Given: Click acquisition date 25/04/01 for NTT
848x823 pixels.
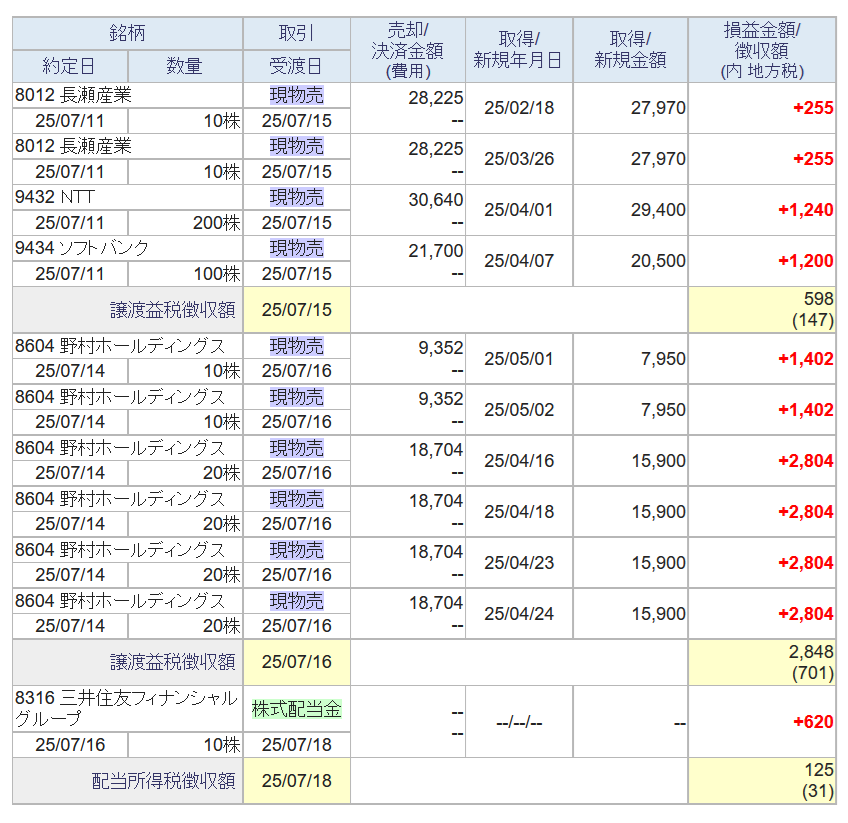Looking at the screenshot, I should [x=519, y=210].
